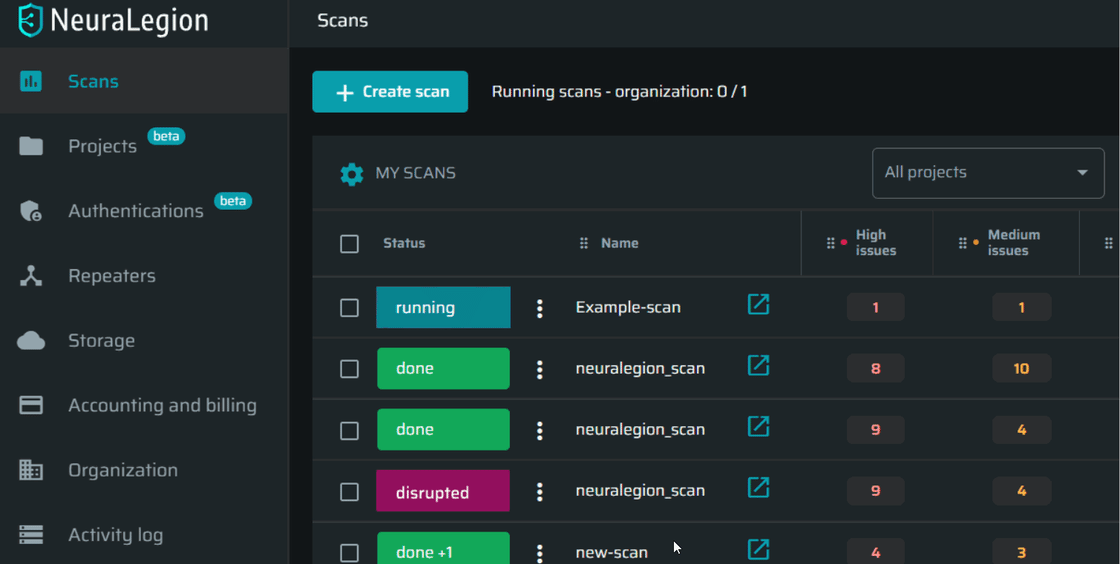The image size is (1120, 564).
Task: Click the done +1 status badge
Action: [443, 548]
